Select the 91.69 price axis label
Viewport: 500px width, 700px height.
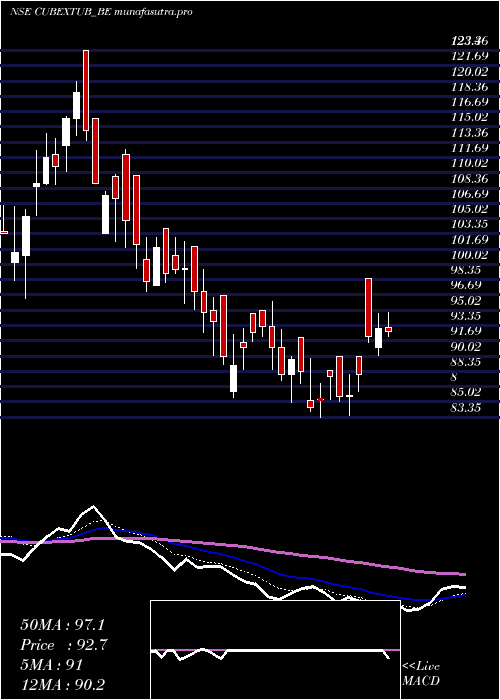pyautogui.click(x=466, y=331)
